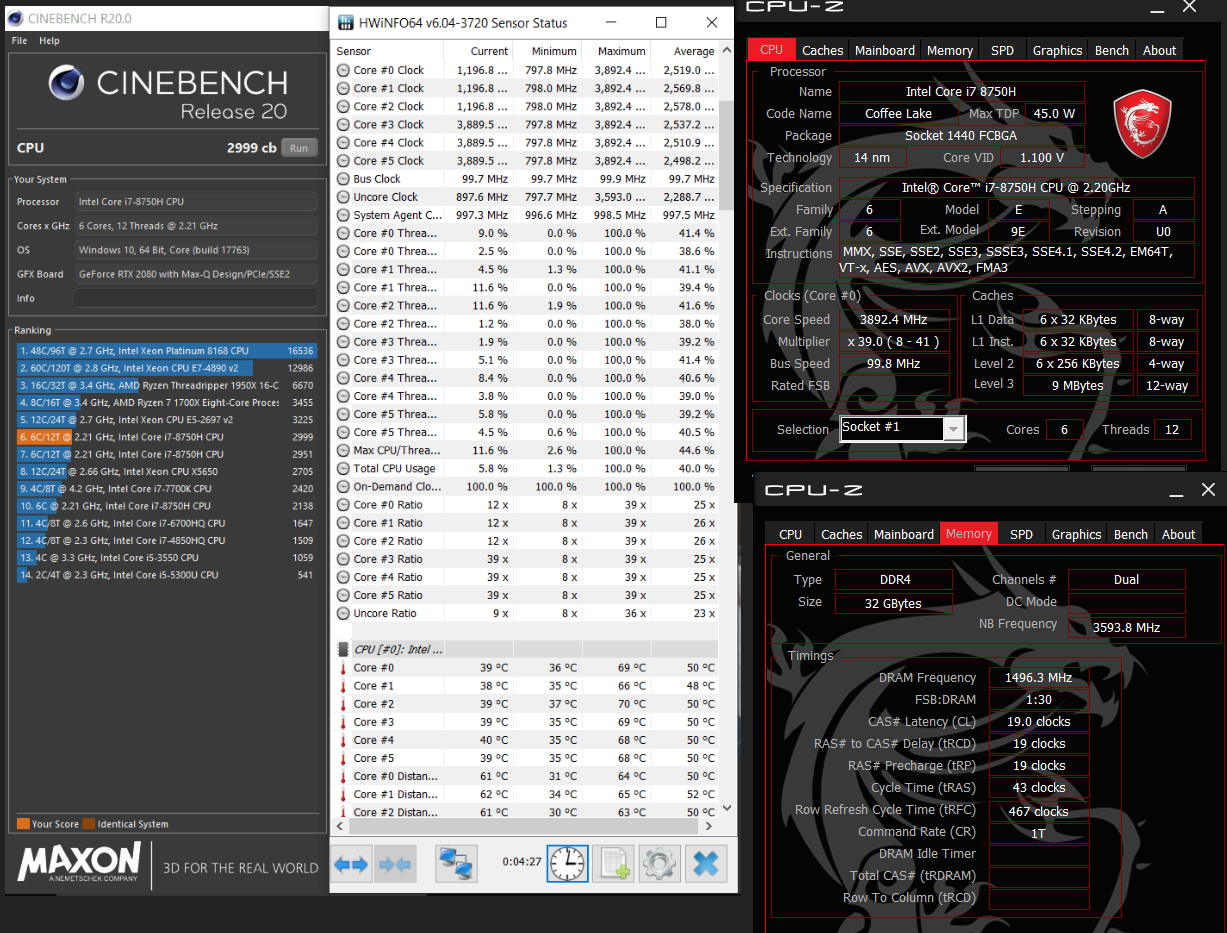Switch to Caches tab in CPU-Z processor window
Image resolution: width=1227 pixels, height=933 pixels.
point(822,50)
